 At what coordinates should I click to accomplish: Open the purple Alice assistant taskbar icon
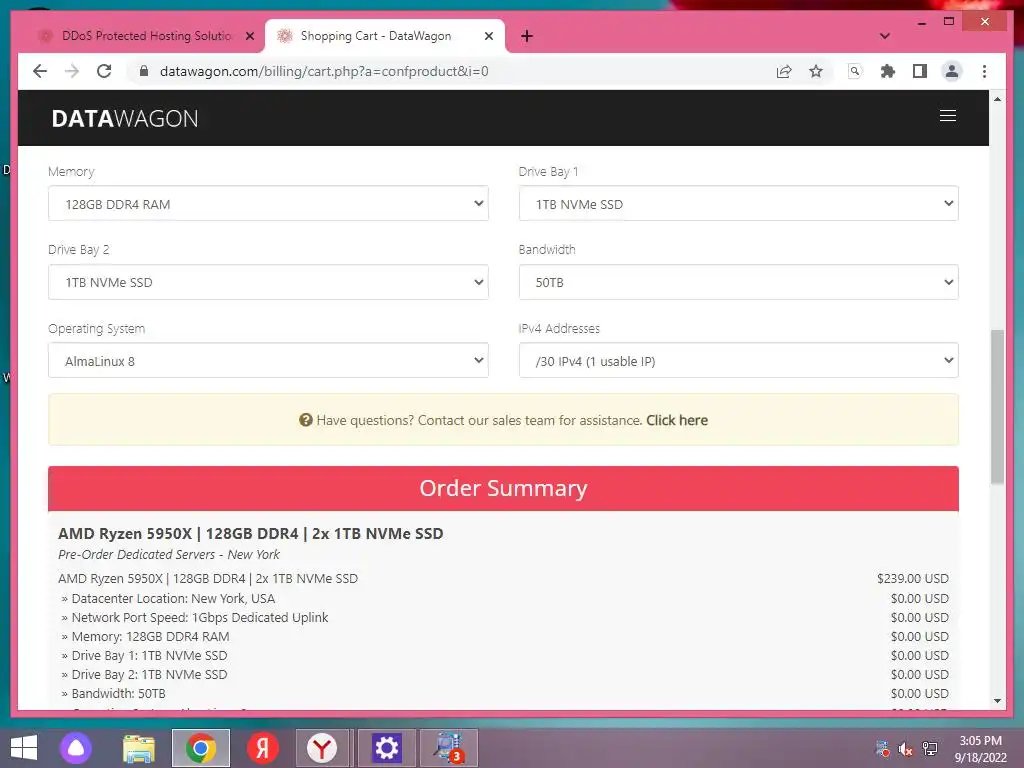point(76,748)
